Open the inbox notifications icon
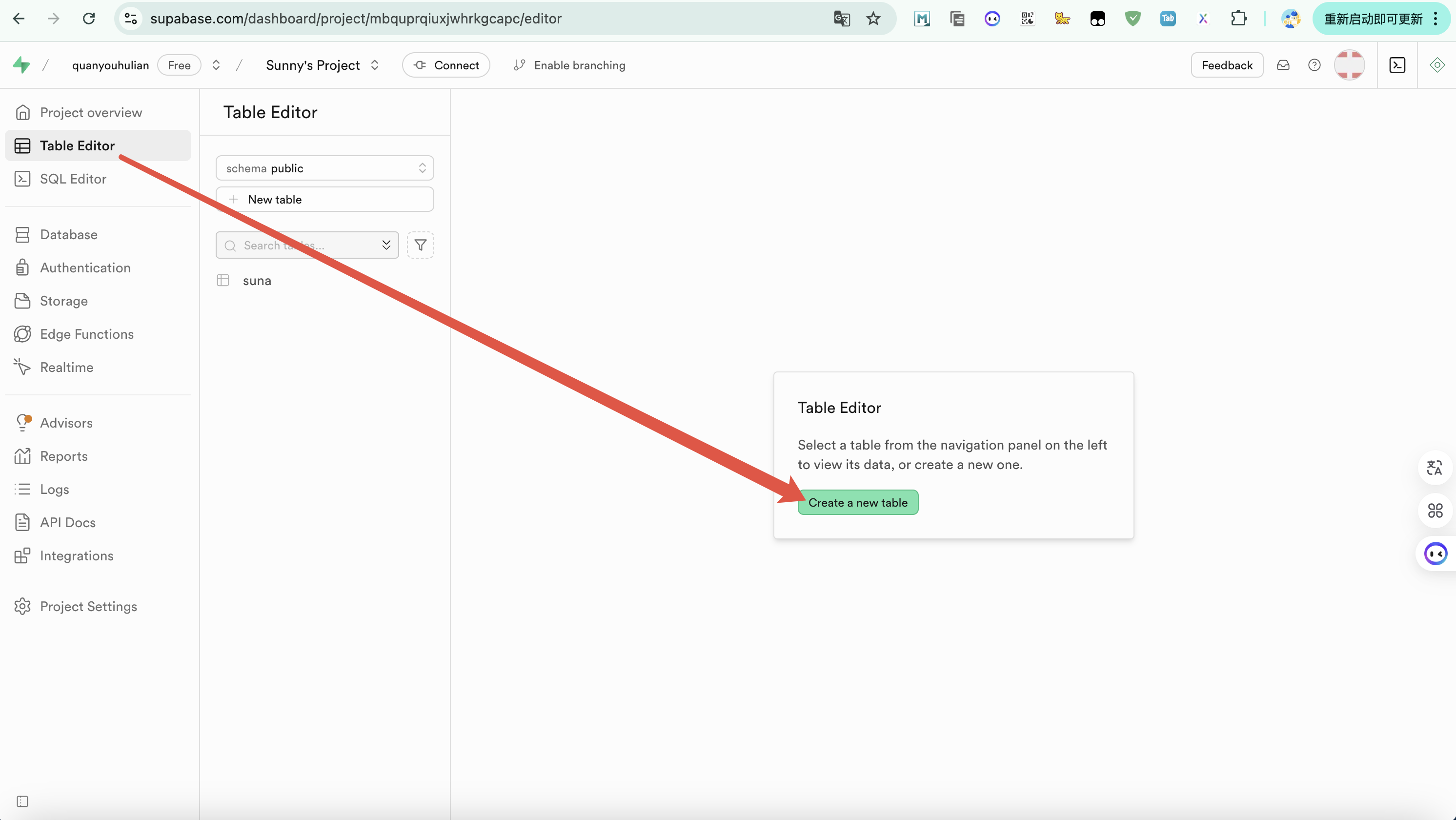This screenshot has width=1456, height=820. (x=1283, y=65)
